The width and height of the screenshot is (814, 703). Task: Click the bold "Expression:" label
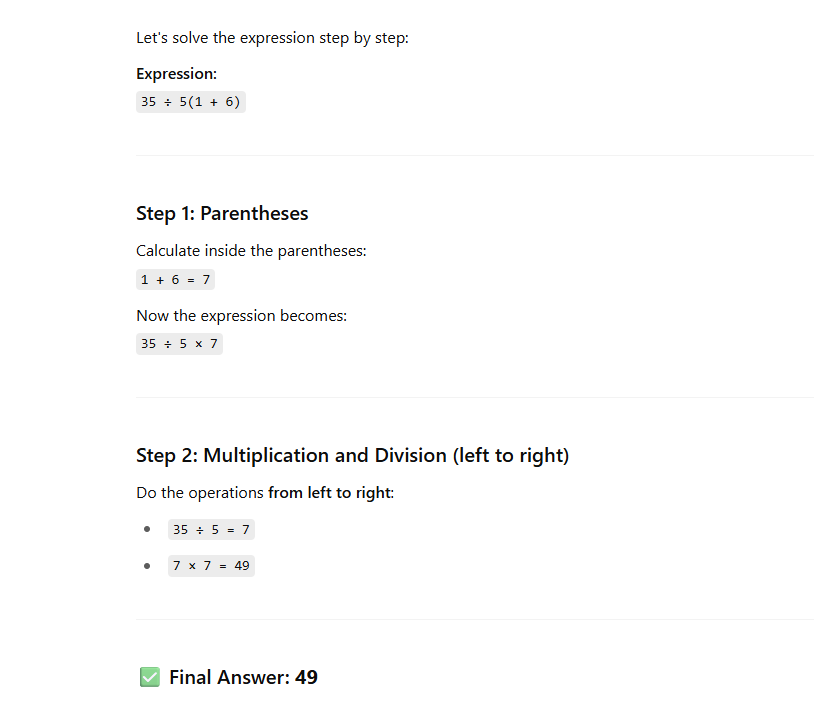coord(176,74)
